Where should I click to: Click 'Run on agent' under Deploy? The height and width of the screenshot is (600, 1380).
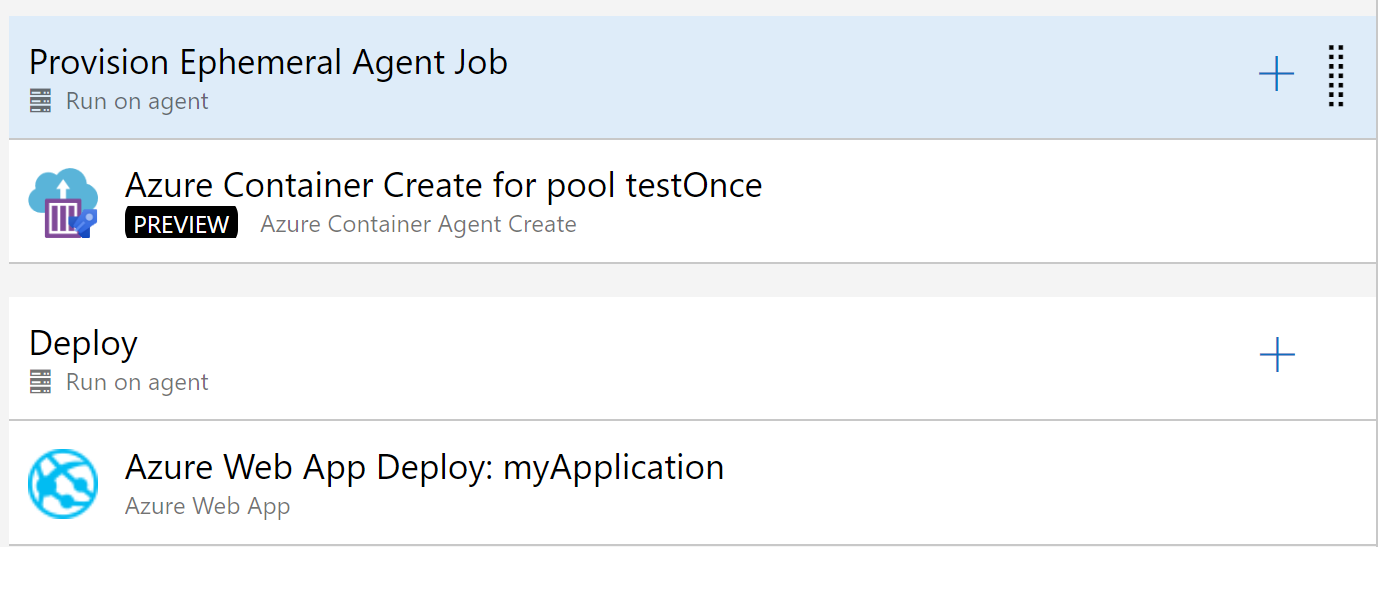(x=137, y=382)
